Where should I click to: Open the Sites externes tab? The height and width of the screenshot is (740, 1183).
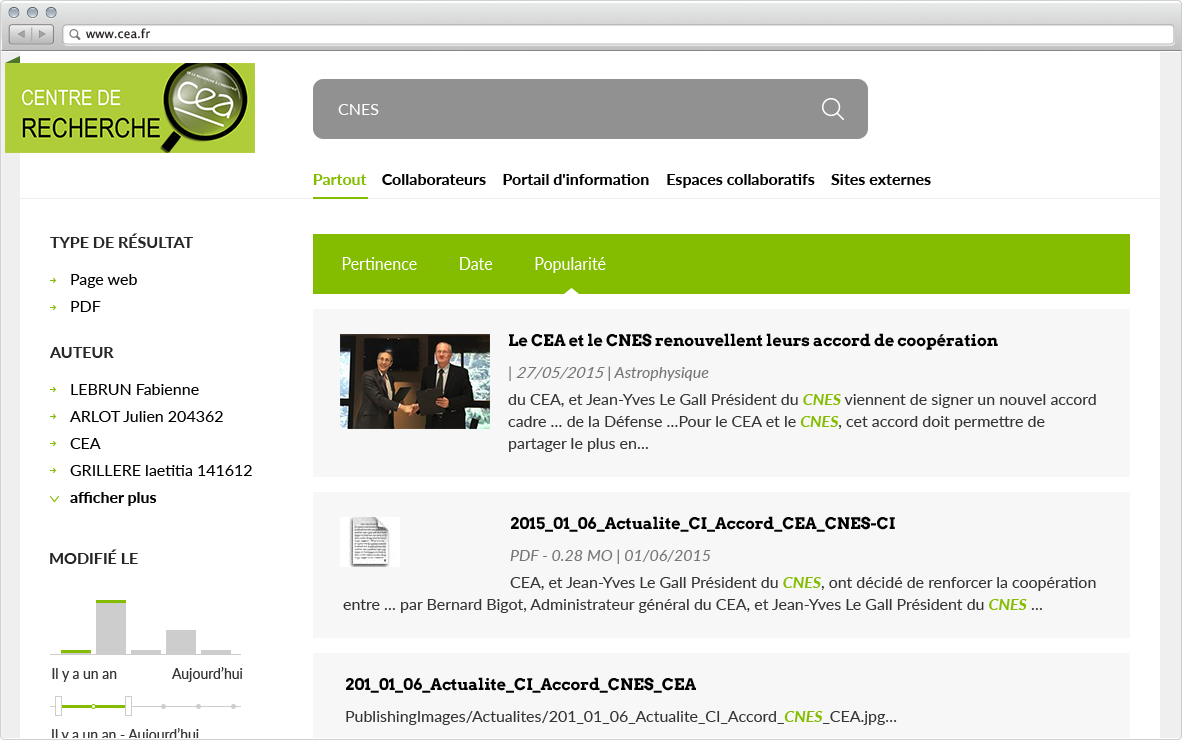coord(880,180)
